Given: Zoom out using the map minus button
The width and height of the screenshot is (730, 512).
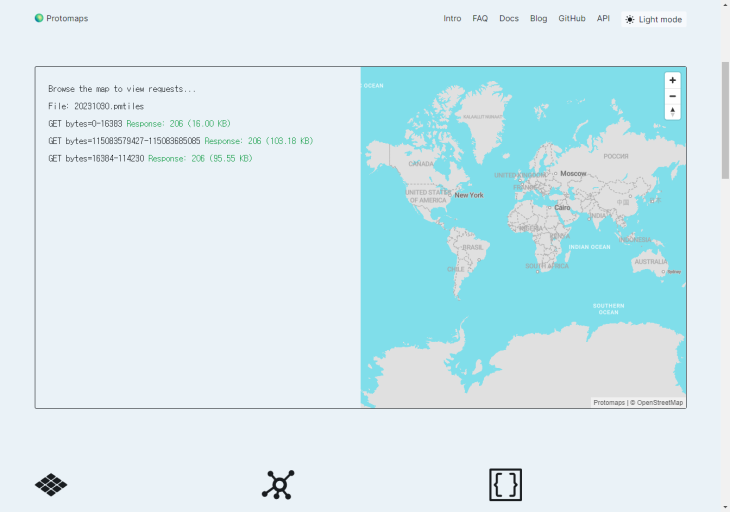Looking at the screenshot, I should pos(672,96).
